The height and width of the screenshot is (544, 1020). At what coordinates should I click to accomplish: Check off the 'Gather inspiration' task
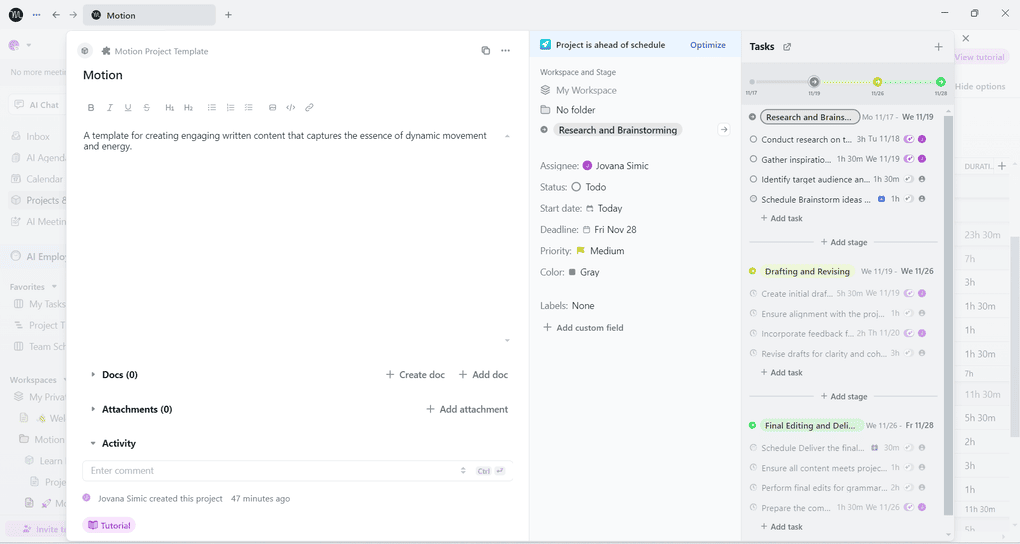[x=753, y=159]
